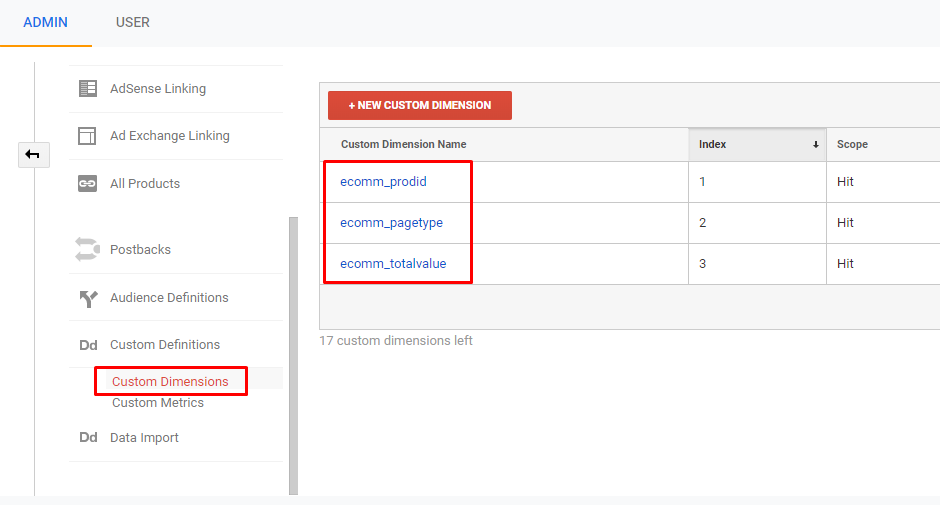The width and height of the screenshot is (940, 505).
Task: Collapse Custom Definitions section
Action: click(165, 345)
